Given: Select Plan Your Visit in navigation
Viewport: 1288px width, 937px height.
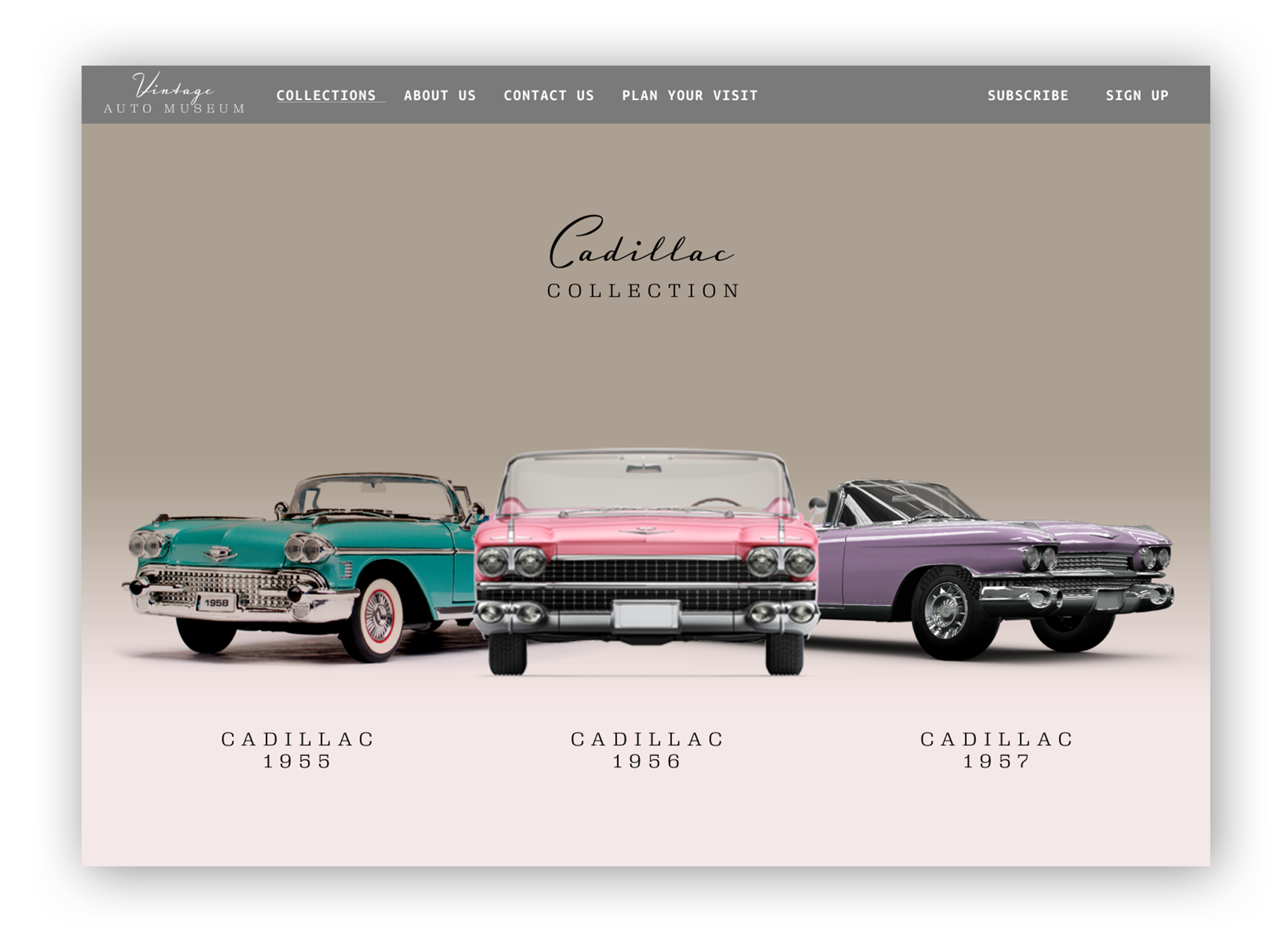Looking at the screenshot, I should point(689,96).
